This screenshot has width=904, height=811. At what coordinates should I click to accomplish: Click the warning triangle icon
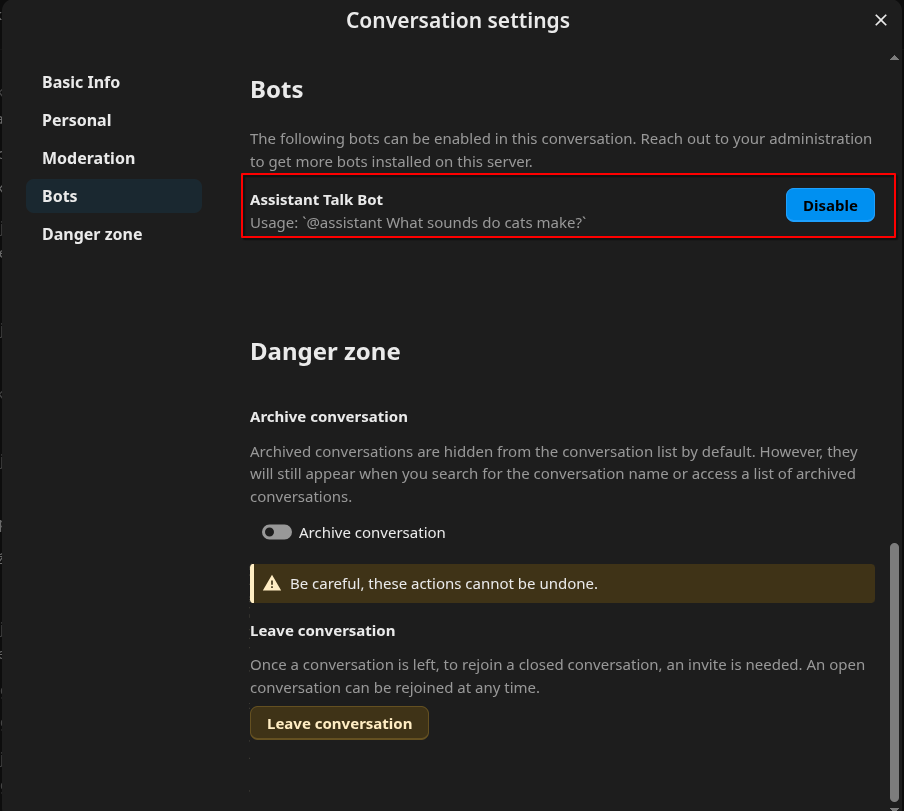[271, 583]
